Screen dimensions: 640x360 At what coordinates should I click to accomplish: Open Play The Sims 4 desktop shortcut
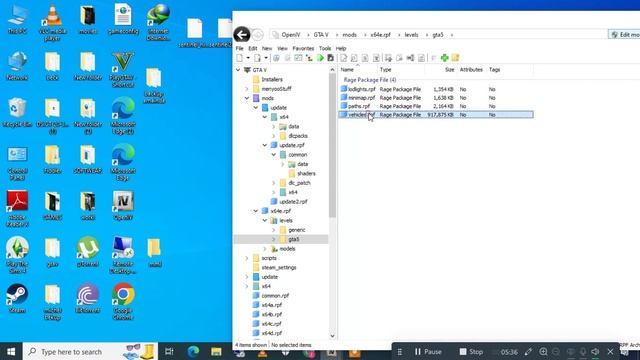tap(17, 256)
